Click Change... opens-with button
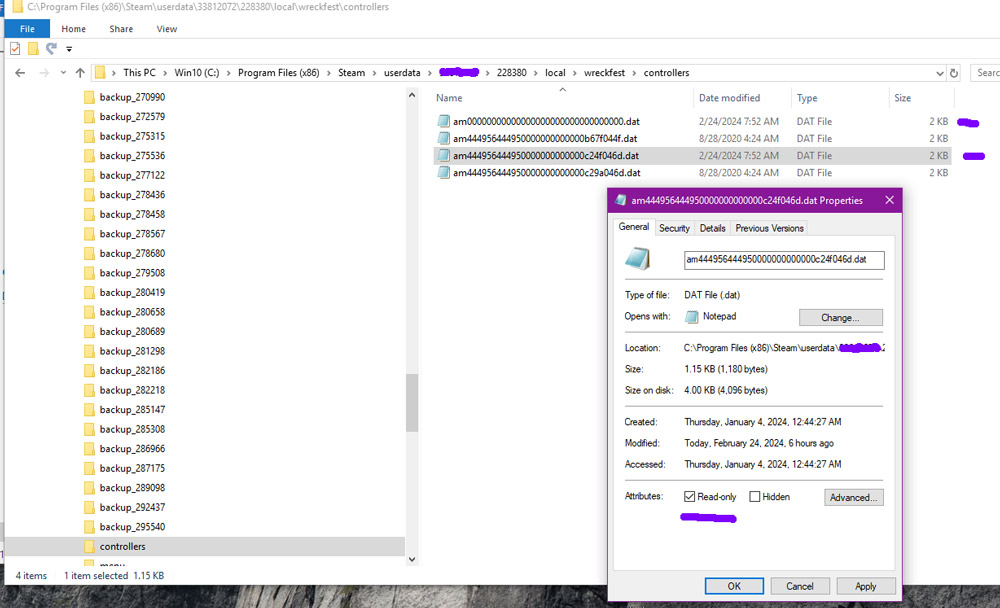 click(x=841, y=318)
